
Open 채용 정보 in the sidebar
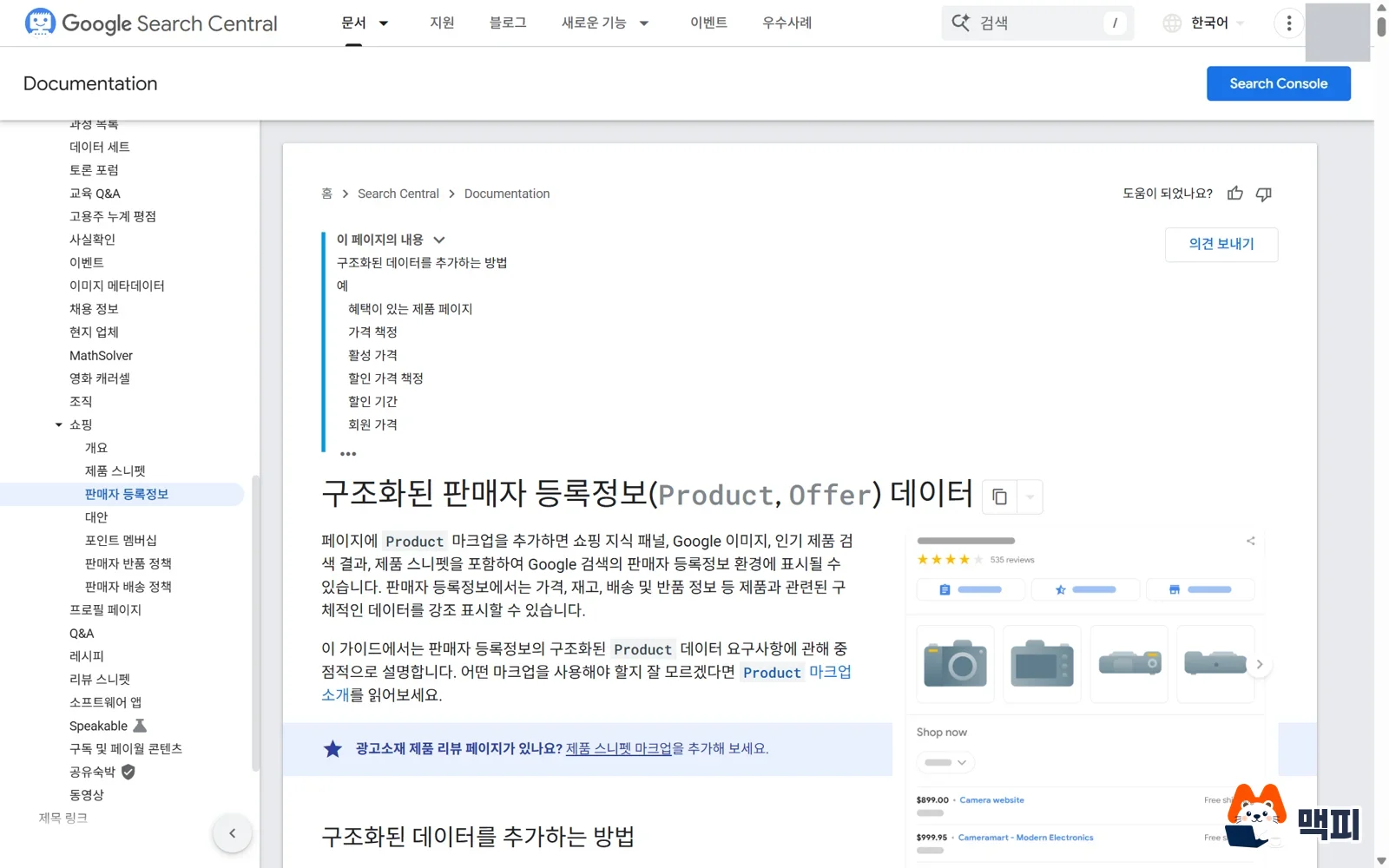[x=94, y=309]
